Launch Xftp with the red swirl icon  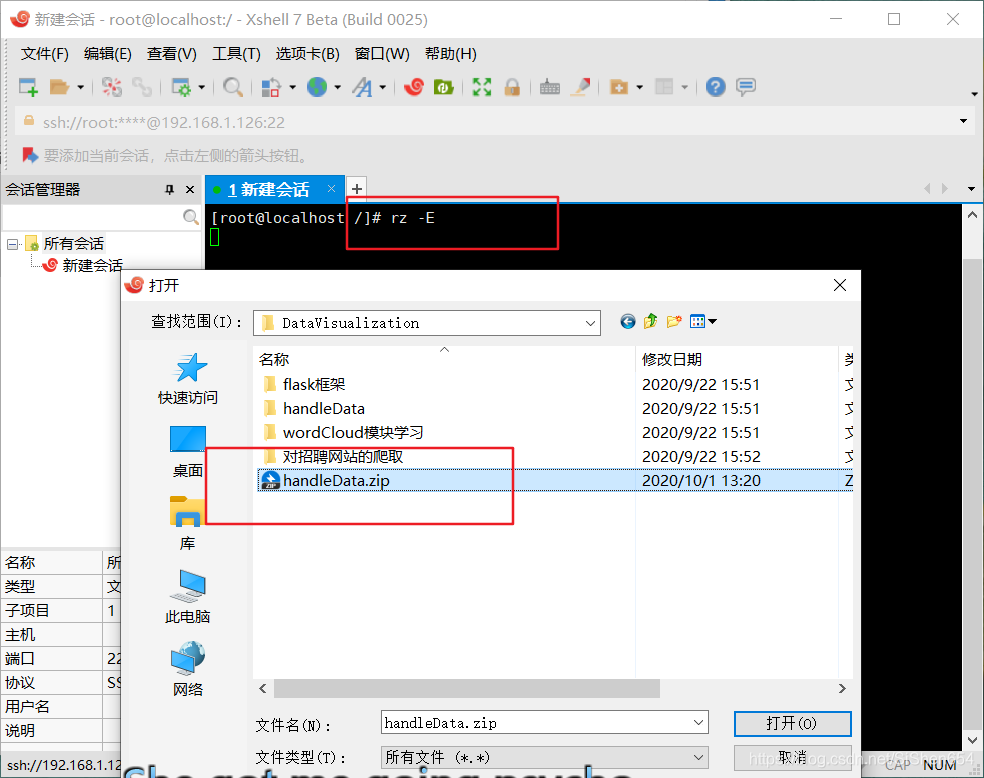[414, 87]
